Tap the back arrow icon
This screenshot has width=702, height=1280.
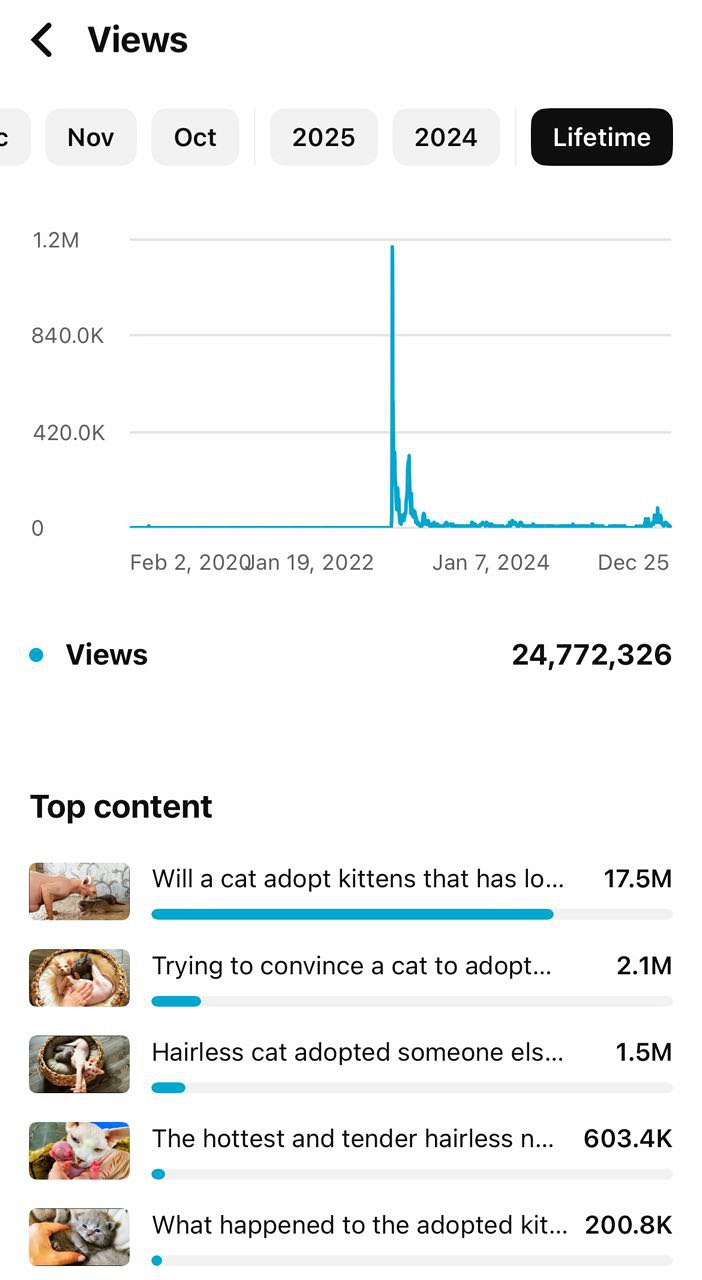(42, 40)
